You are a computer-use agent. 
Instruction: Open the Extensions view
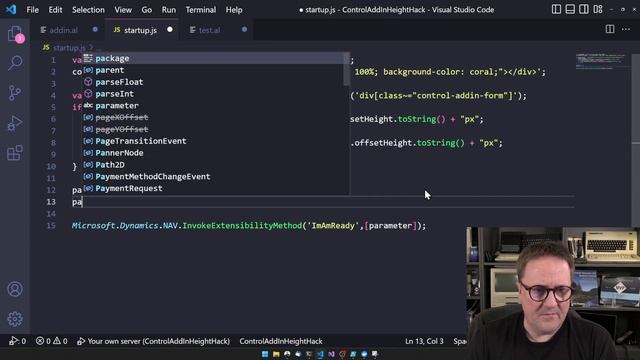click(15, 153)
